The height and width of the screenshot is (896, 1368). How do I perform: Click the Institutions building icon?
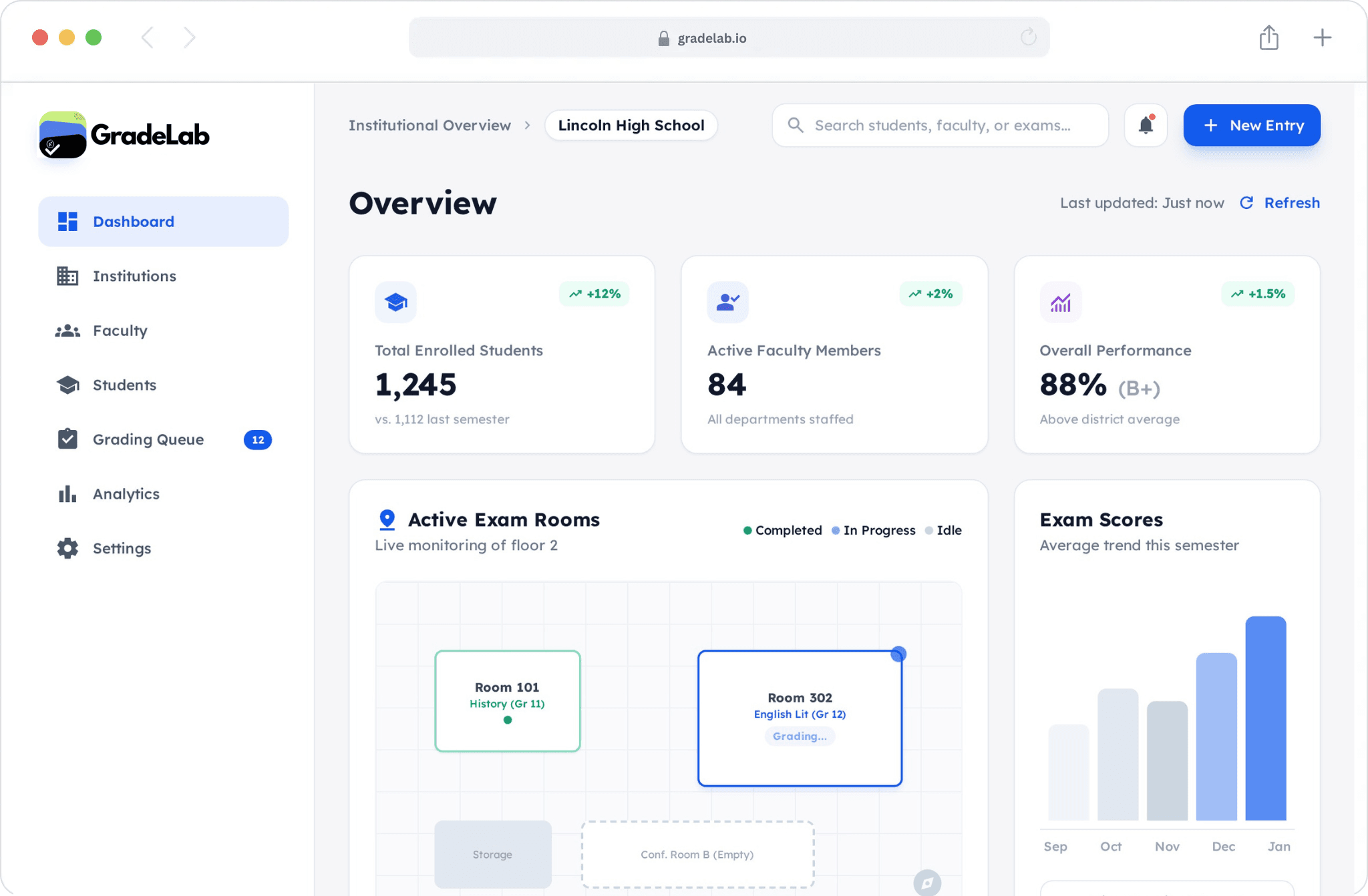67,276
